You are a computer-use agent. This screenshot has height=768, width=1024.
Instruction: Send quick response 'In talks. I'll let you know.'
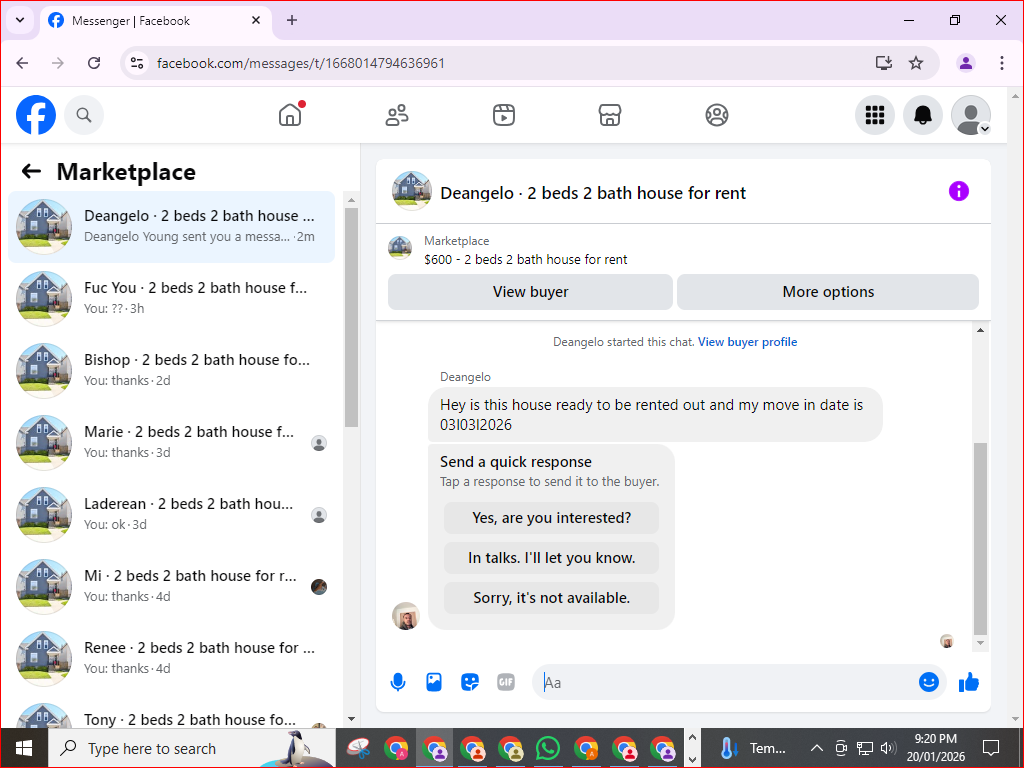click(551, 558)
